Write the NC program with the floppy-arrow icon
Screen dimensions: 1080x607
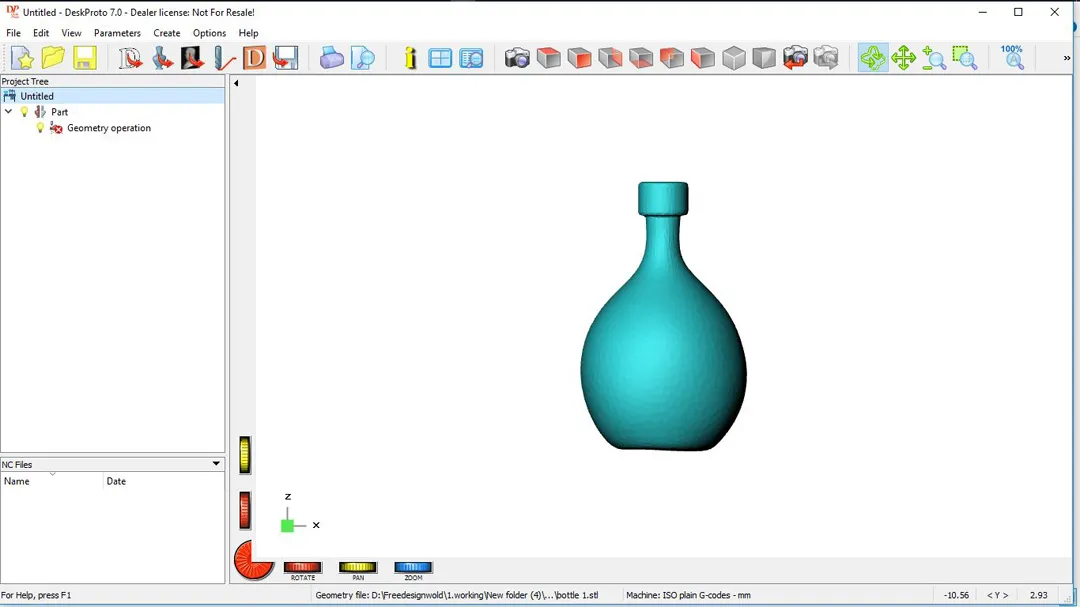pos(285,58)
